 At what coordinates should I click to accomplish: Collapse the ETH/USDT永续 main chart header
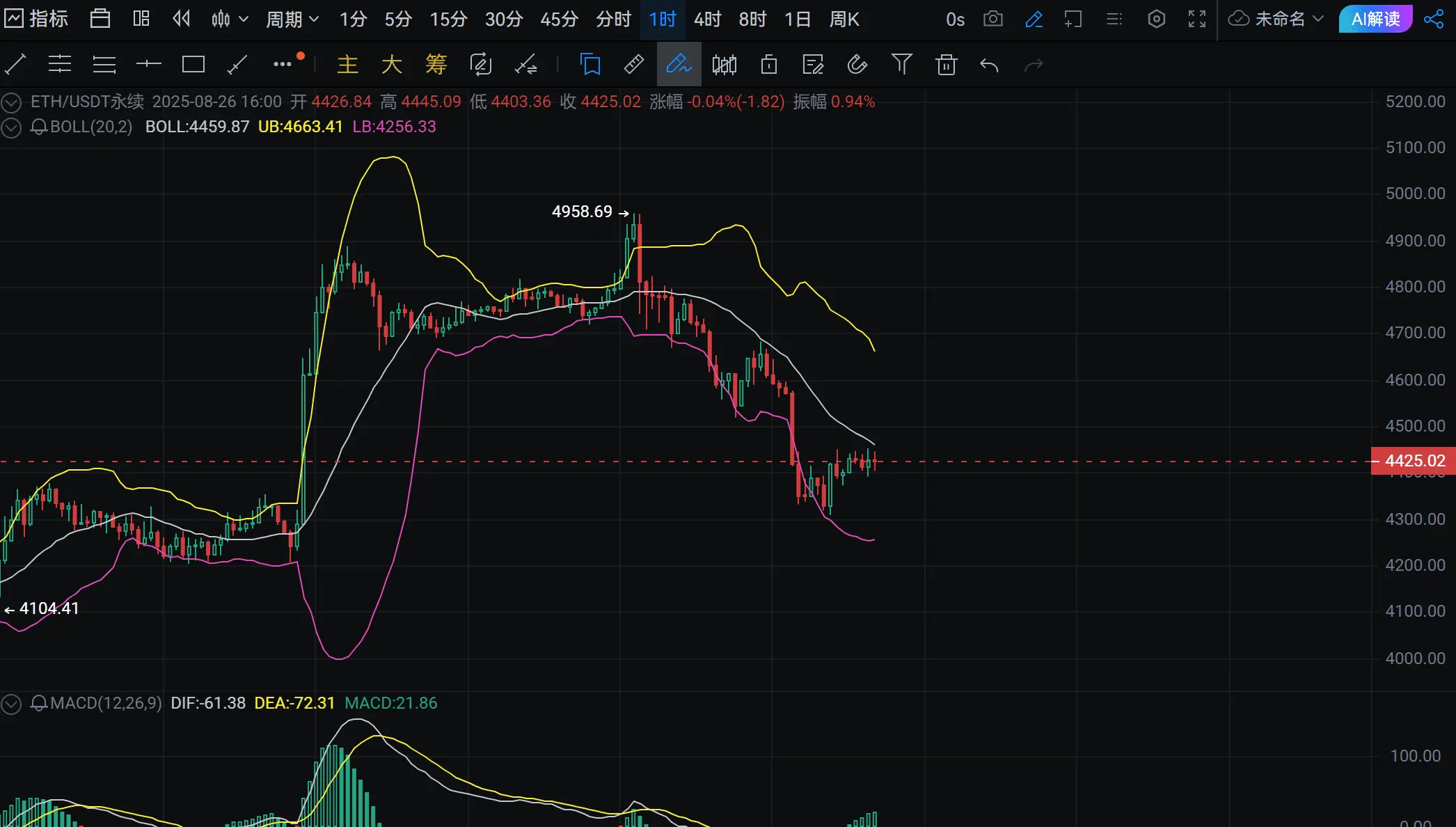pyautogui.click(x=10, y=102)
